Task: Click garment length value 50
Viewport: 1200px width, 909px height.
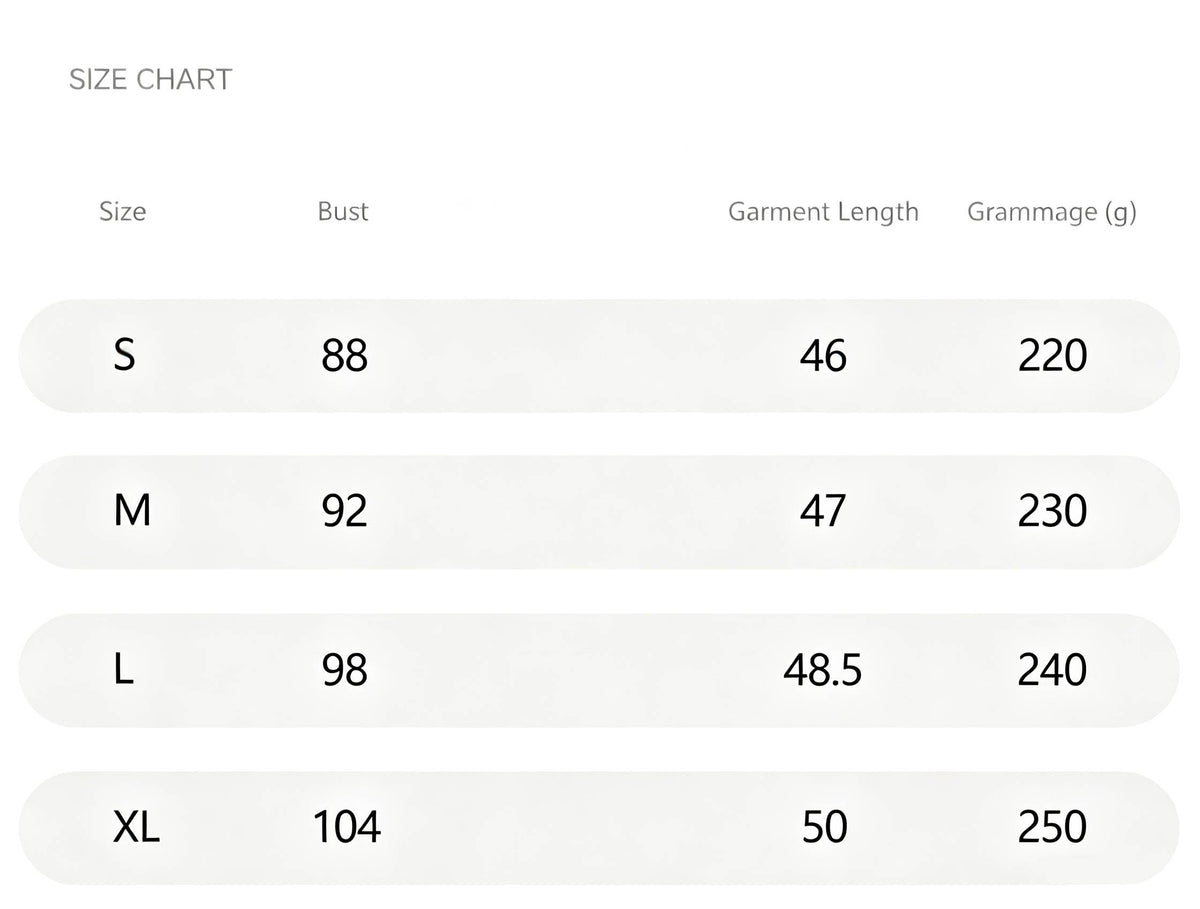Action: point(825,828)
